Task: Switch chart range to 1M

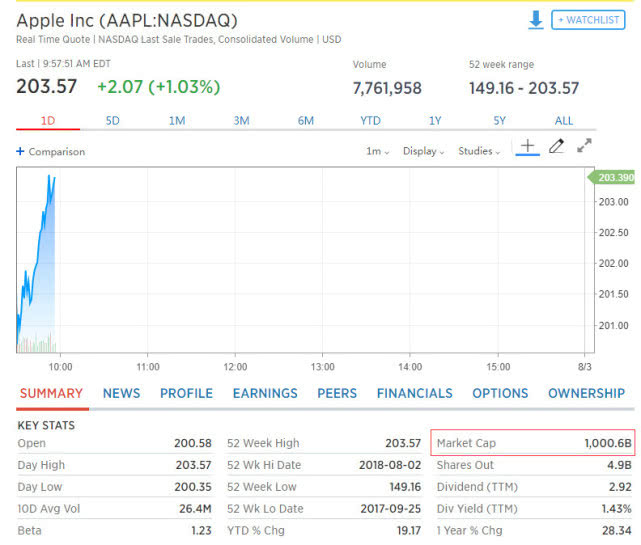Action: point(177,121)
